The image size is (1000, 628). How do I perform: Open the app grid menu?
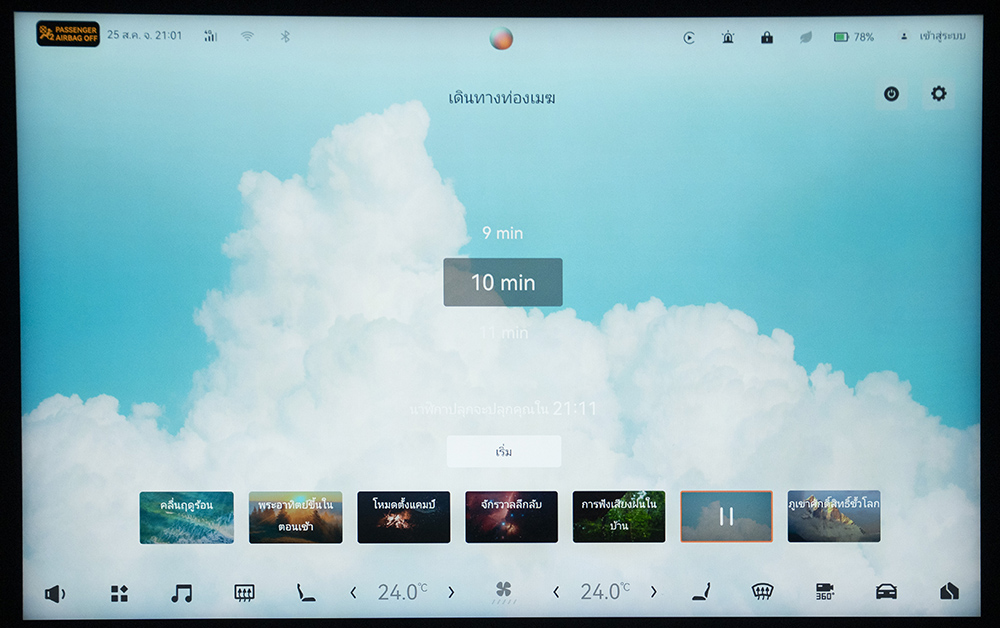click(119, 593)
